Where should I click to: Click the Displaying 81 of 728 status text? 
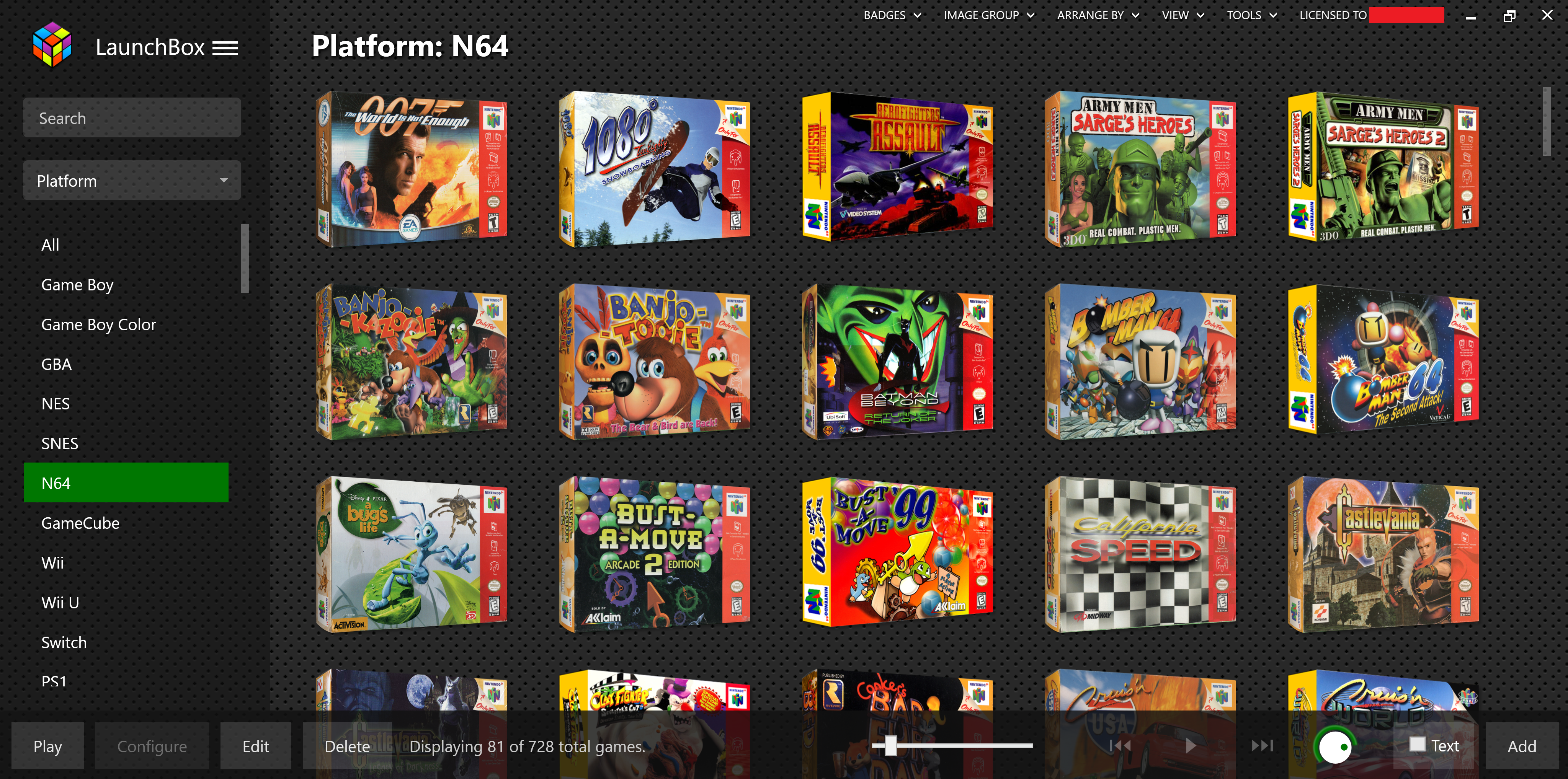click(x=527, y=746)
